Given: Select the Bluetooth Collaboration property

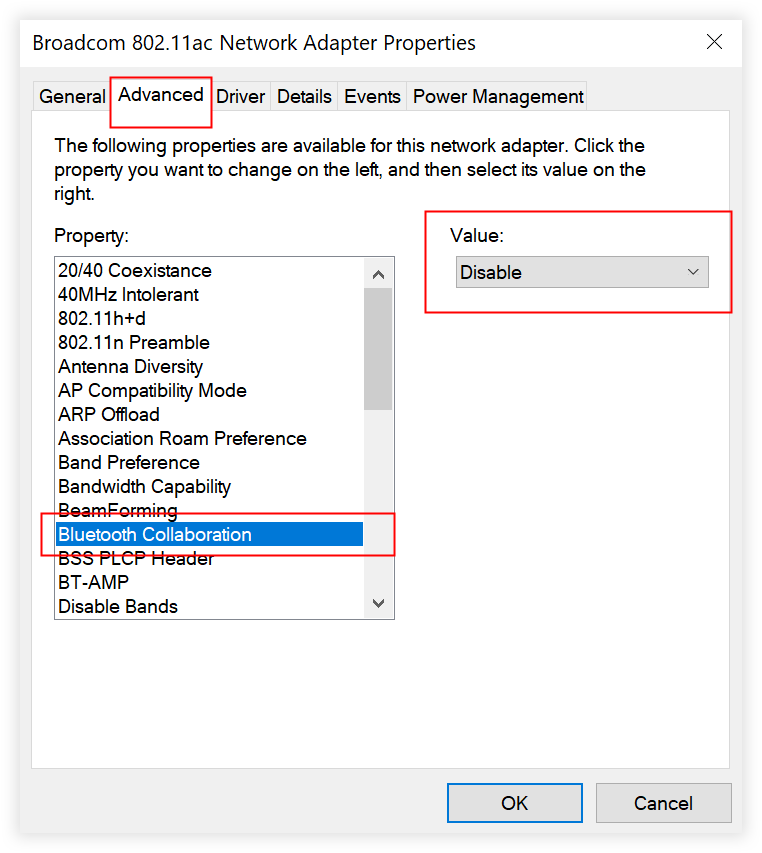Looking at the screenshot, I should pyautogui.click(x=210, y=534).
